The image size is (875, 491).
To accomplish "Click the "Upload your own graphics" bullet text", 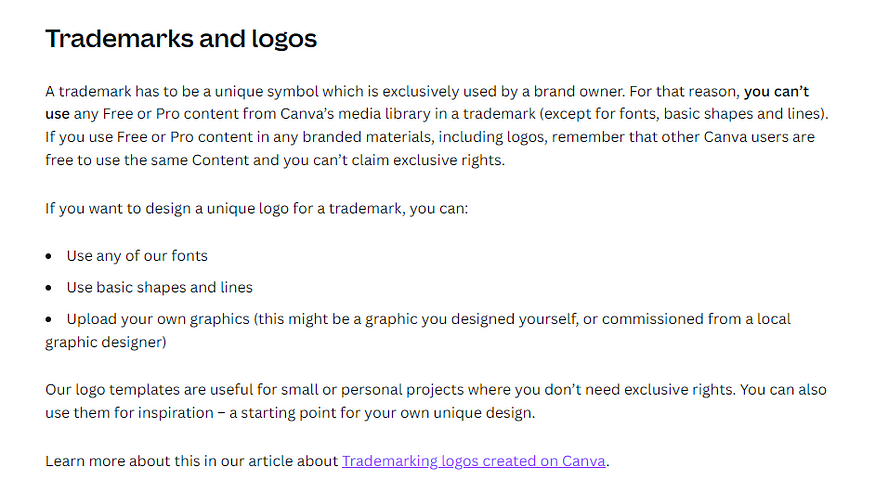I will tap(158, 319).
